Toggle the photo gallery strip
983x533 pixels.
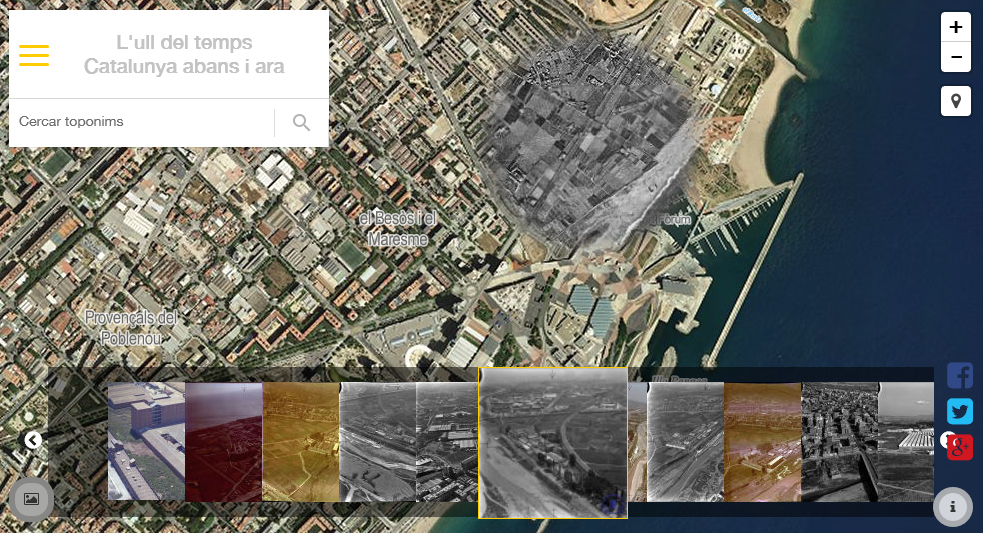pos(31,499)
